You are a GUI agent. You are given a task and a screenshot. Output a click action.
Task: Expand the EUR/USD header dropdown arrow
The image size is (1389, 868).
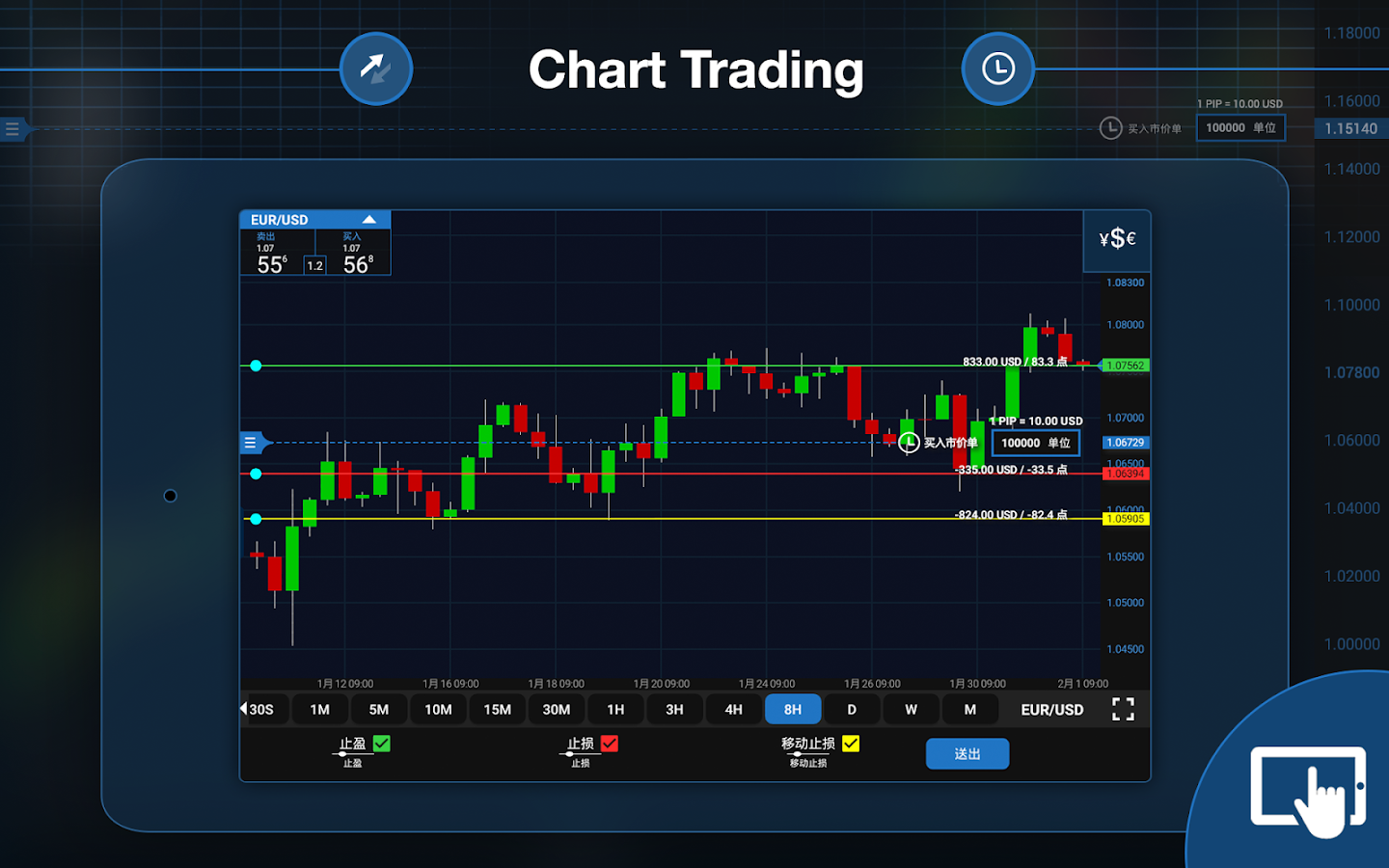369,220
